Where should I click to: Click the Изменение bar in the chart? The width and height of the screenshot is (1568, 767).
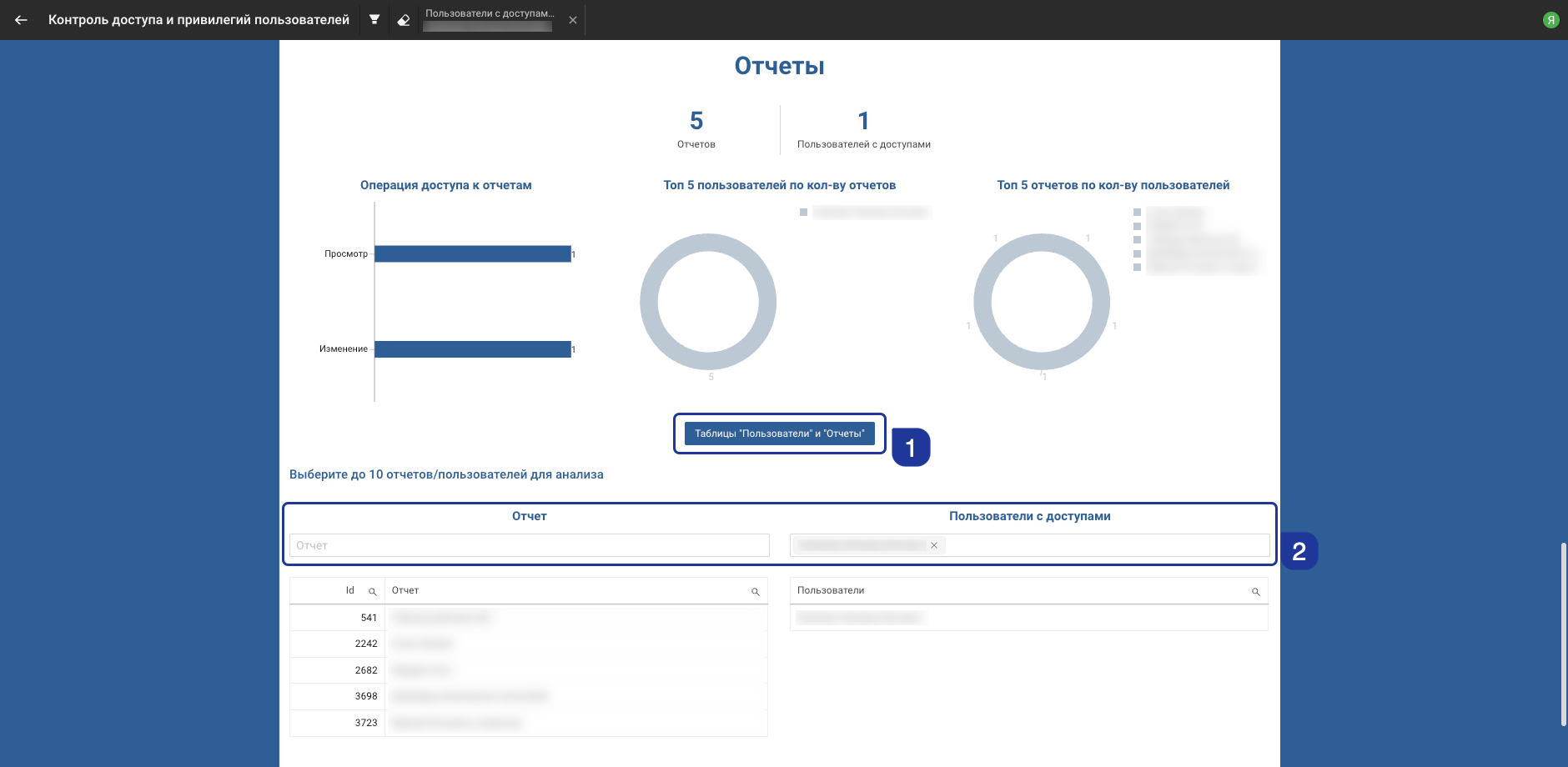tap(472, 349)
